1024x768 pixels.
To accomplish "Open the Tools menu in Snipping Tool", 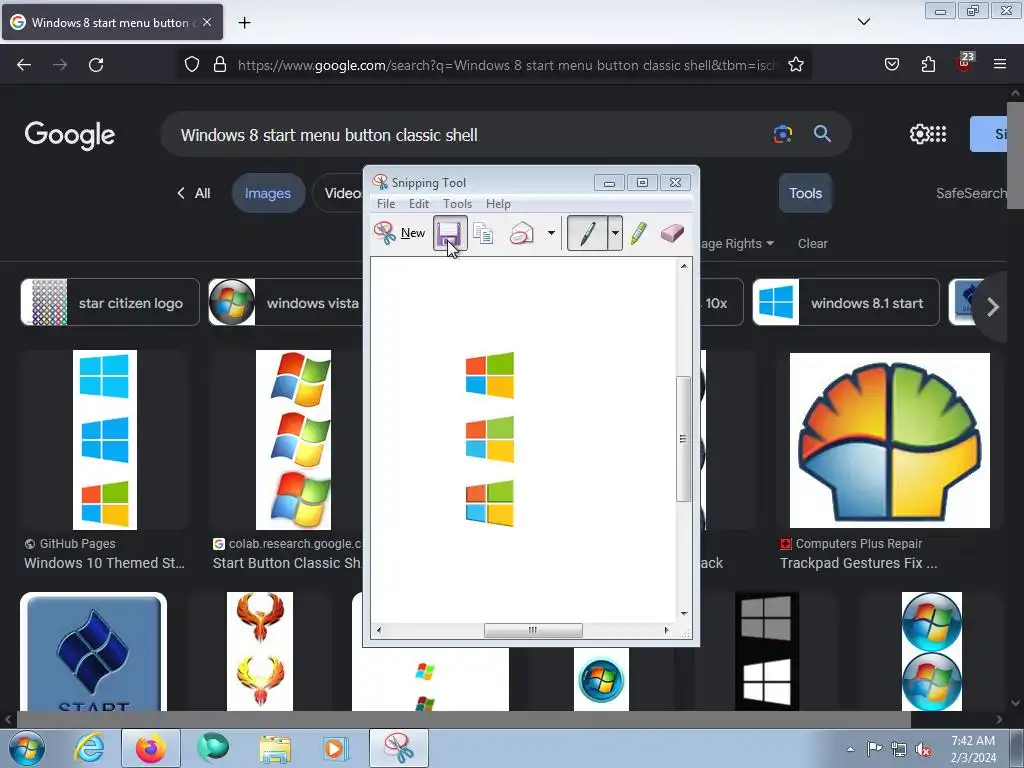I will [x=457, y=204].
